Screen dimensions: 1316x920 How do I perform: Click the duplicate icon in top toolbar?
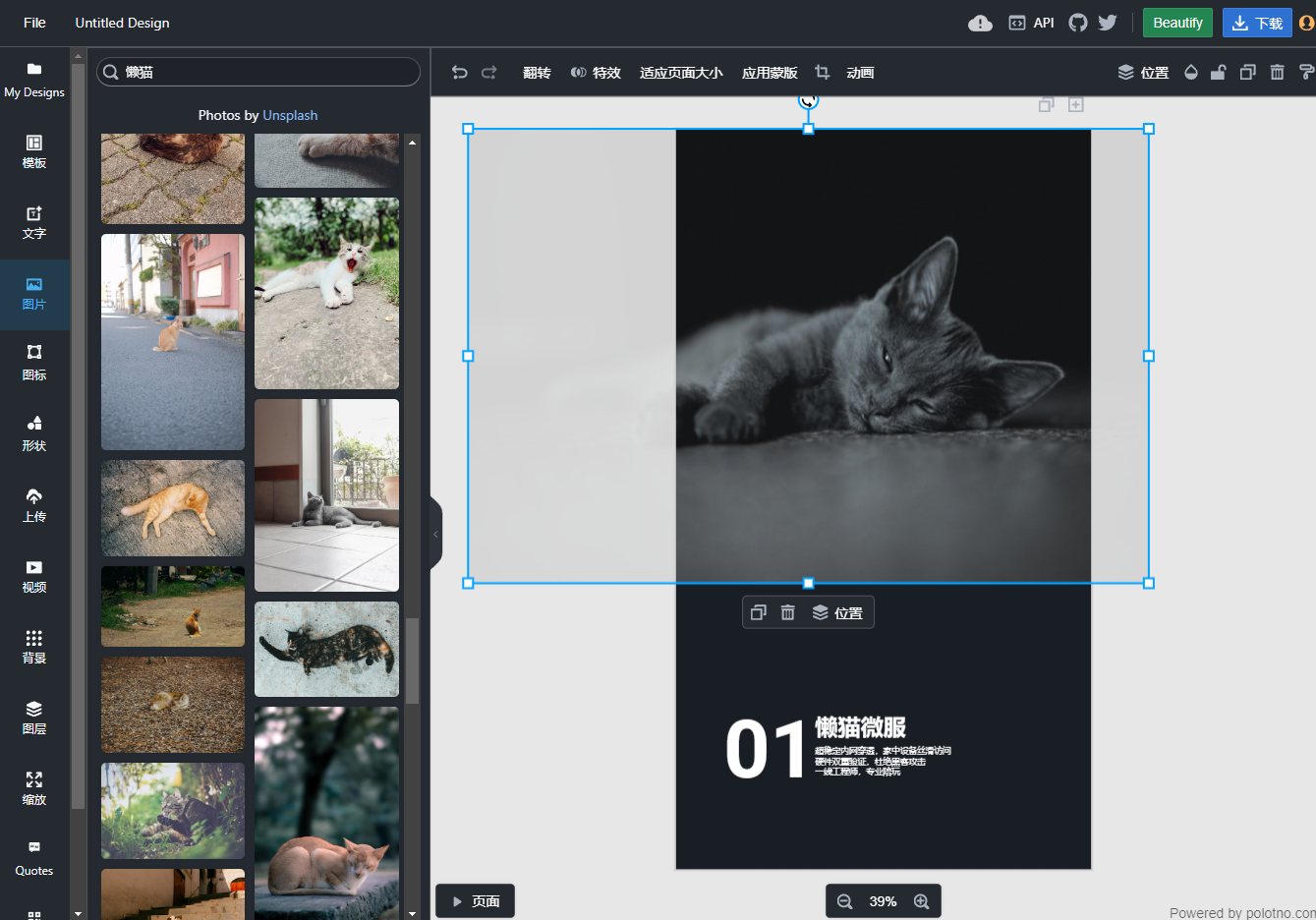pos(1248,73)
